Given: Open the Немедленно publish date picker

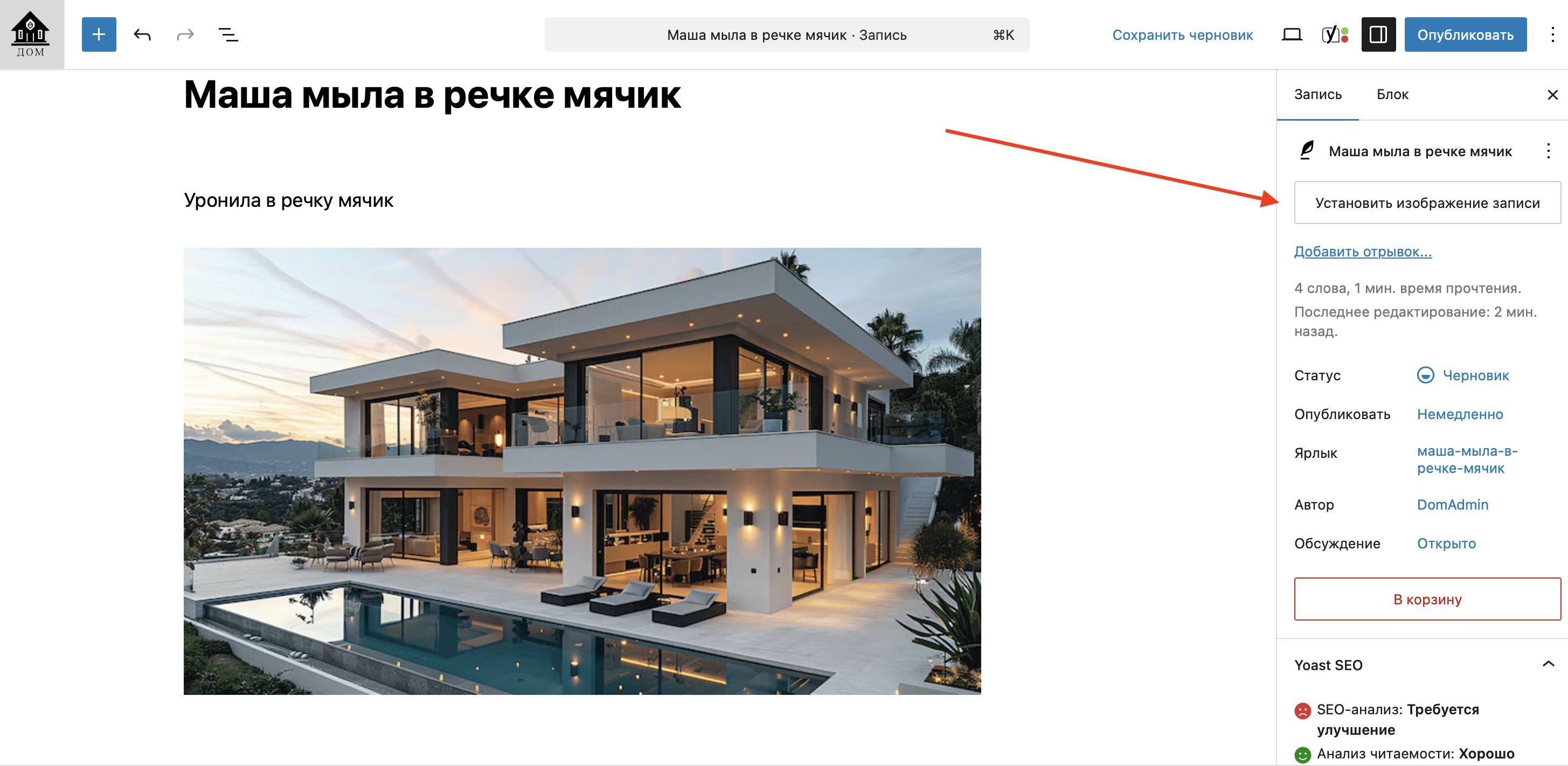Looking at the screenshot, I should [1460, 414].
